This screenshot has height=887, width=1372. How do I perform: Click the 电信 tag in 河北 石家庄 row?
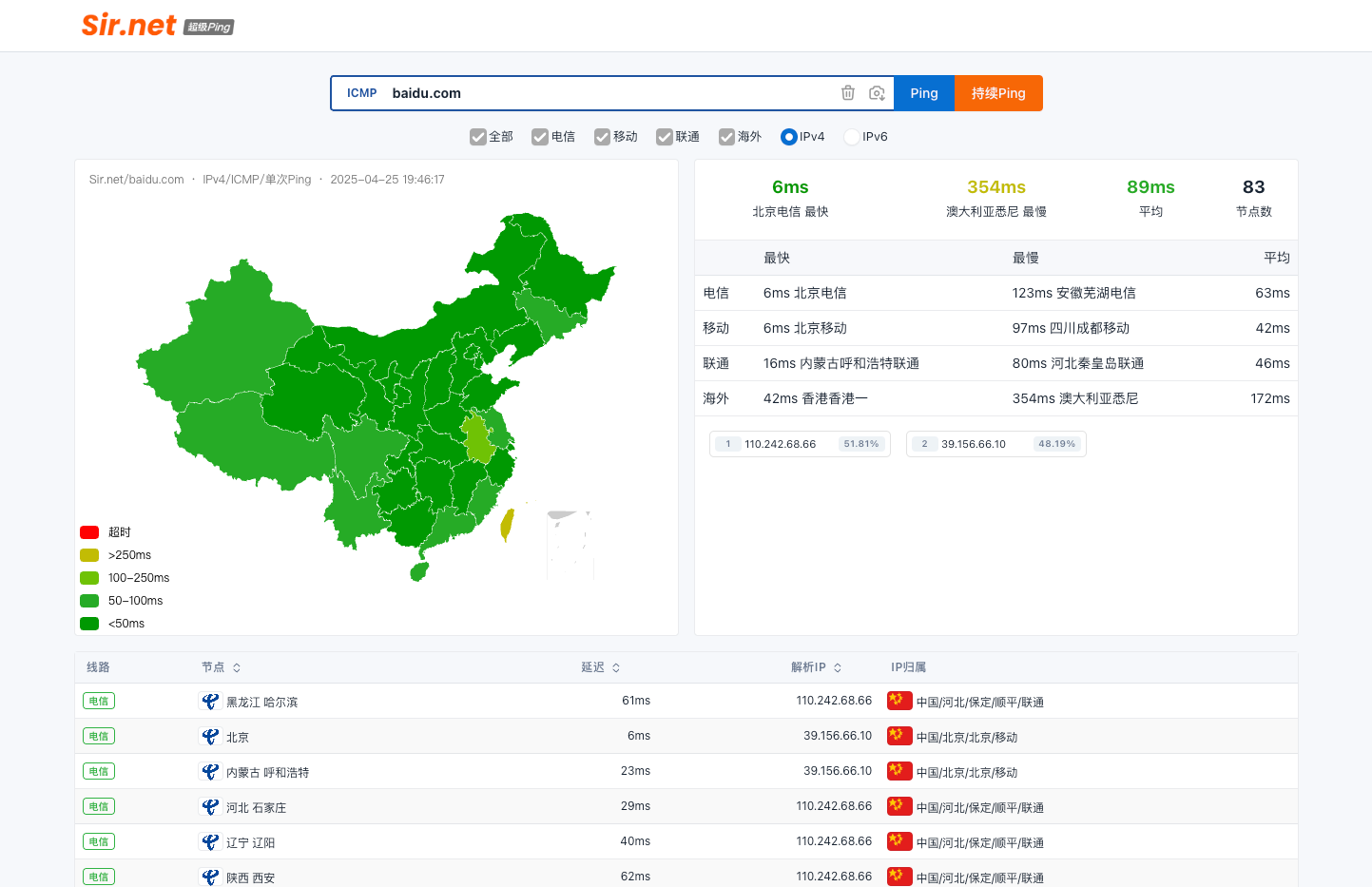point(99,806)
